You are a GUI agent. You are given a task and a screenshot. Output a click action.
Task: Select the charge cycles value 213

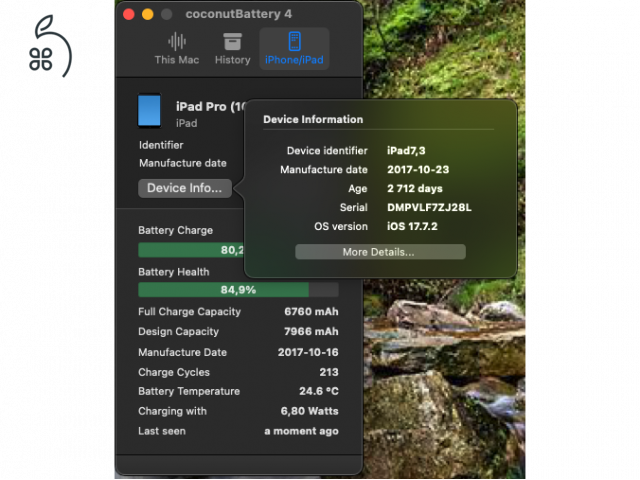(329, 372)
